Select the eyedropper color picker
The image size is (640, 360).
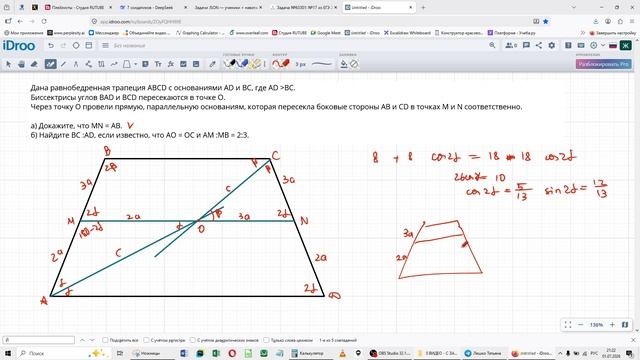[212, 64]
